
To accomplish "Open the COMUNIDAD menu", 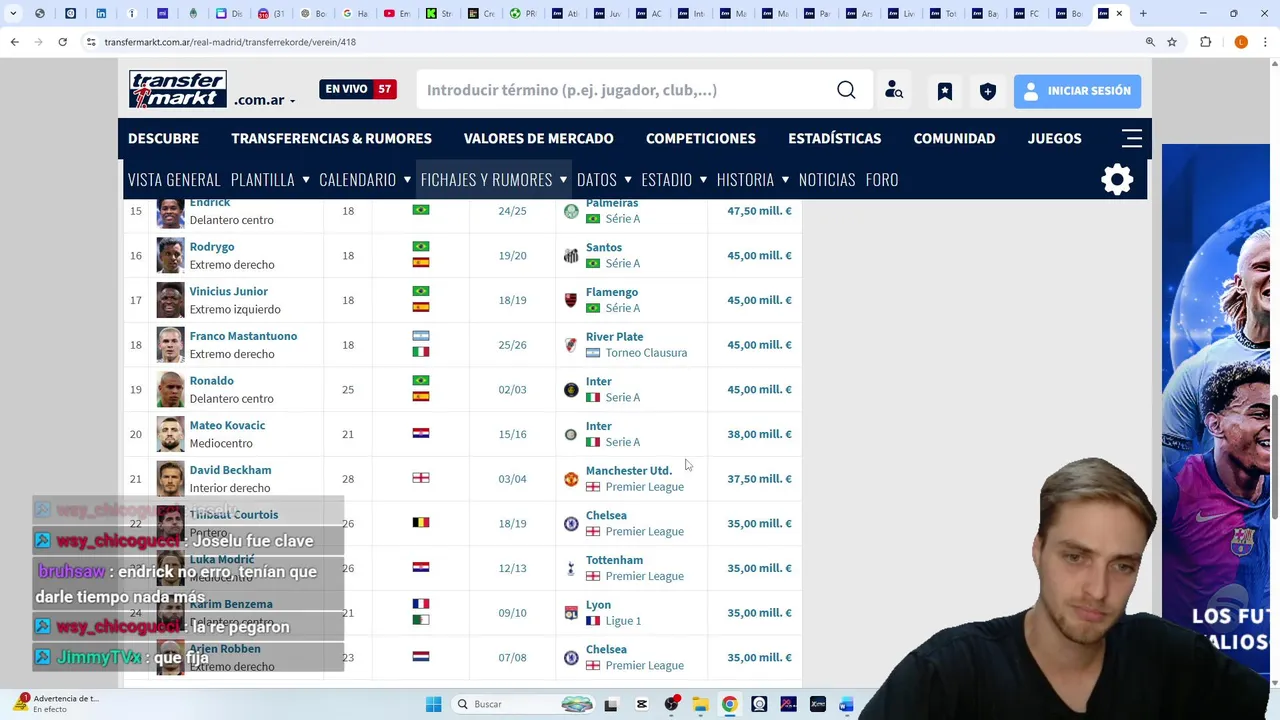I will tap(954, 138).
